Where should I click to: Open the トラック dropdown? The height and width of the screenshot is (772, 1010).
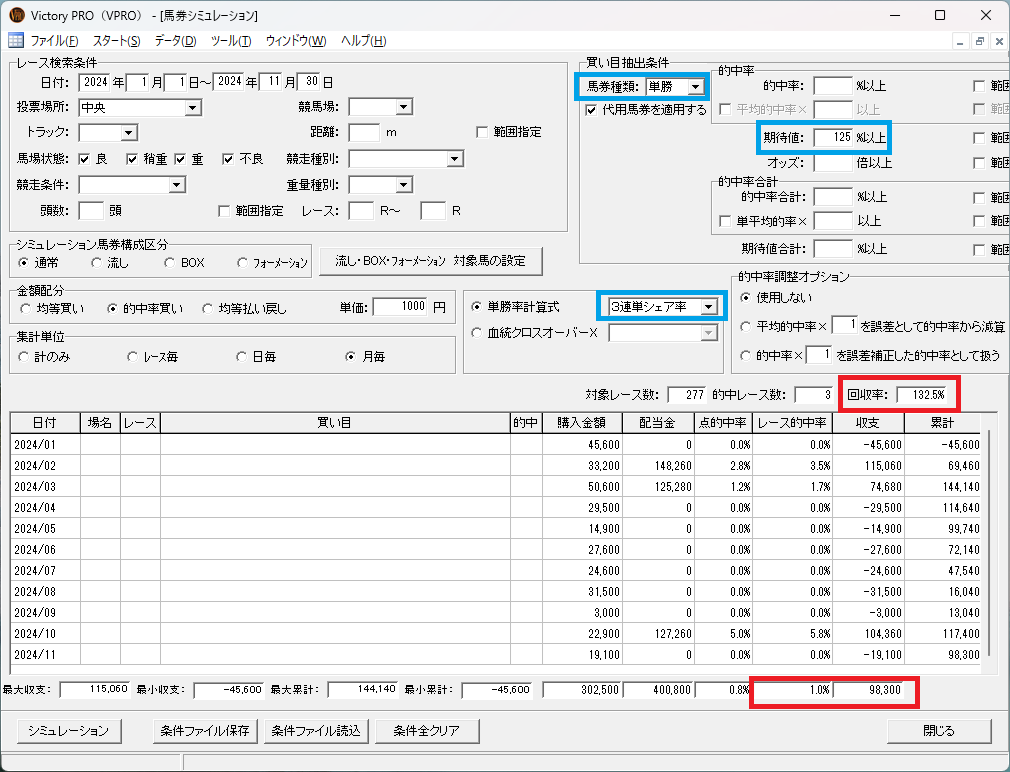pos(129,133)
